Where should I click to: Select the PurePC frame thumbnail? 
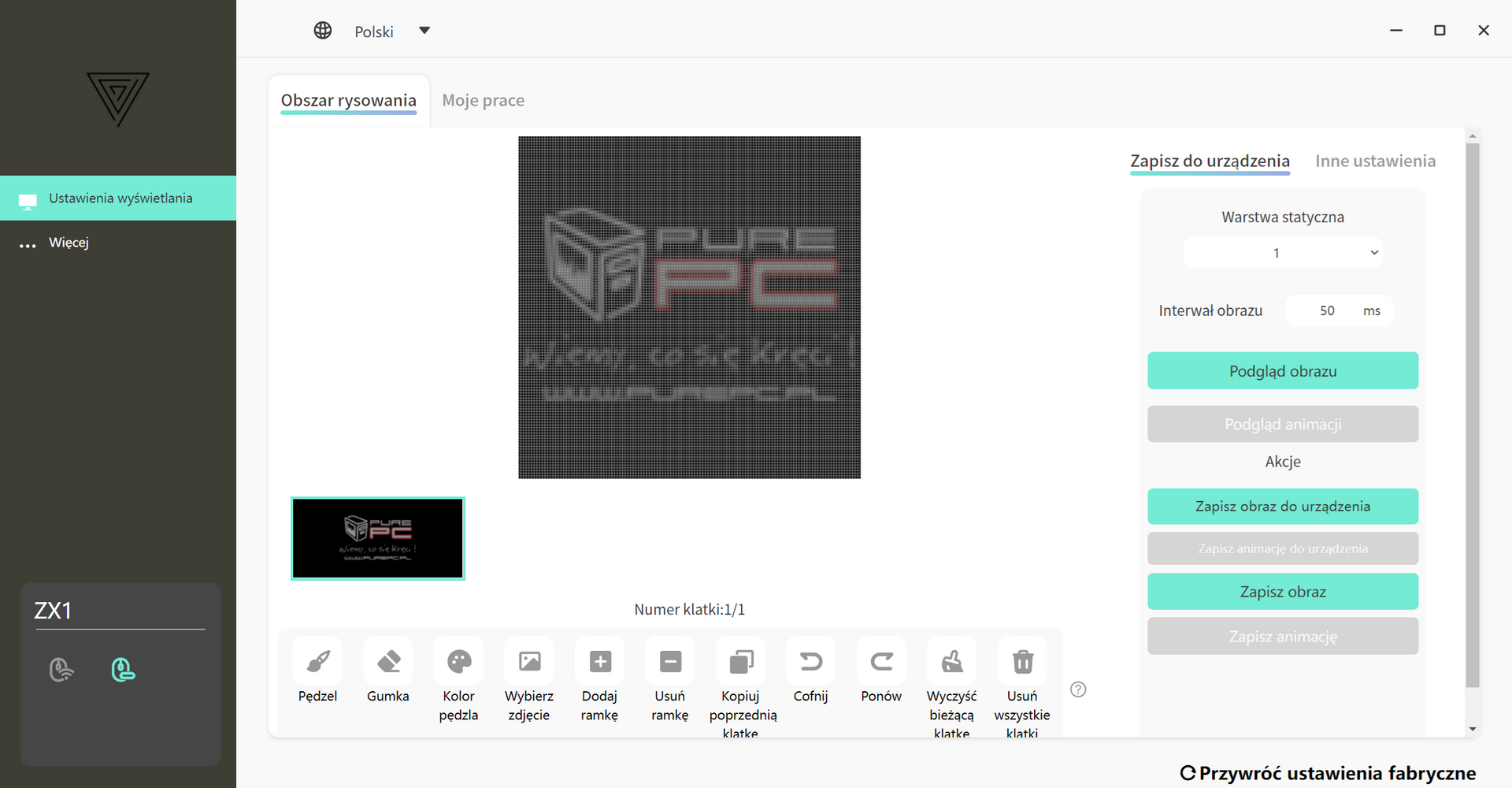pyautogui.click(x=378, y=539)
